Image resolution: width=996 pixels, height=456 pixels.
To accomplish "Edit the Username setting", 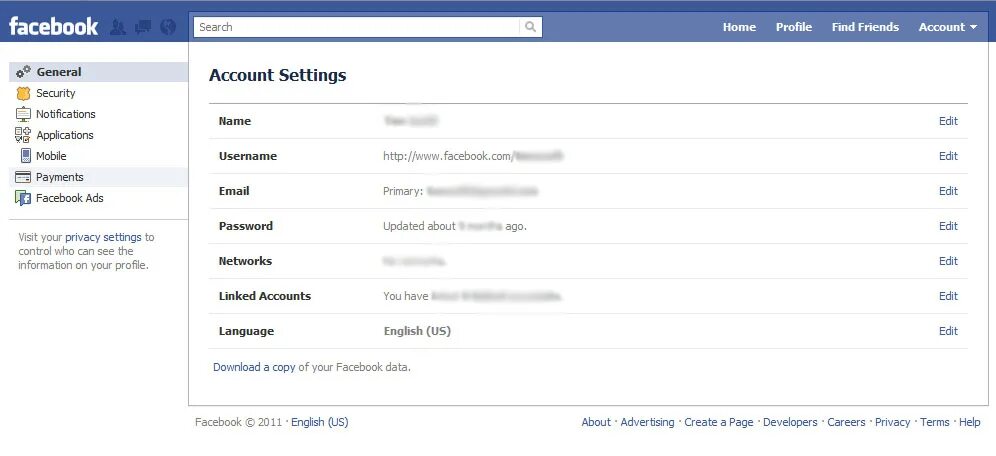I will pyautogui.click(x=948, y=156).
